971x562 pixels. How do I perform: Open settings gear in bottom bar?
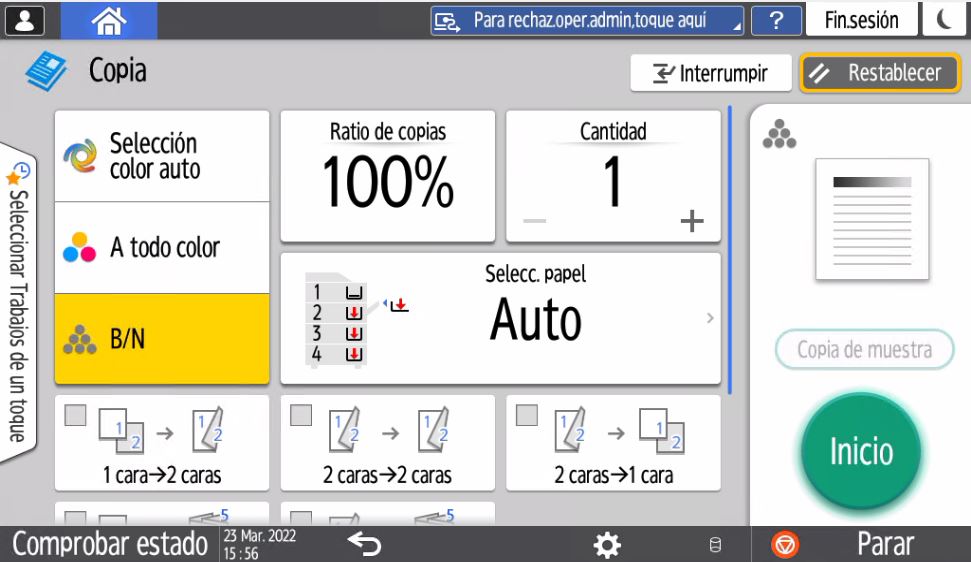607,544
